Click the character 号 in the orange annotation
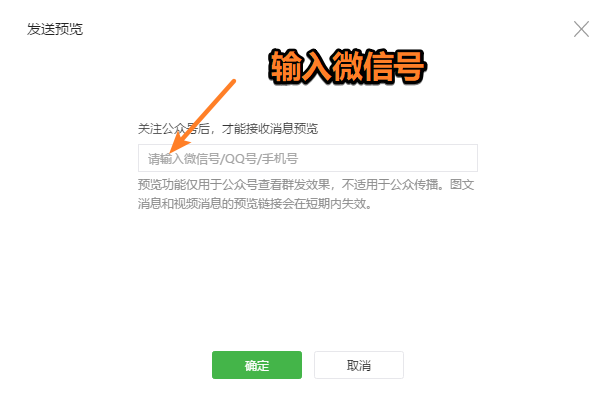The height and width of the screenshot is (400, 615). [x=410, y=67]
